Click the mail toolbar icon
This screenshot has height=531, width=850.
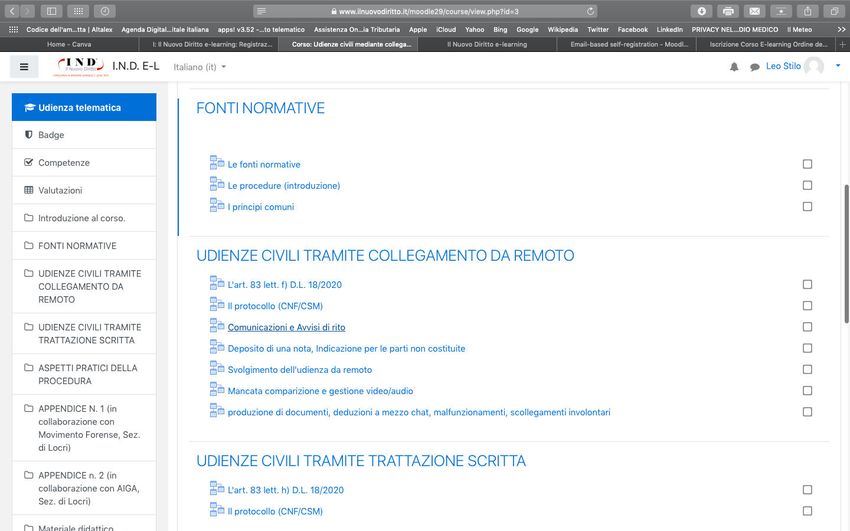[x=755, y=11]
